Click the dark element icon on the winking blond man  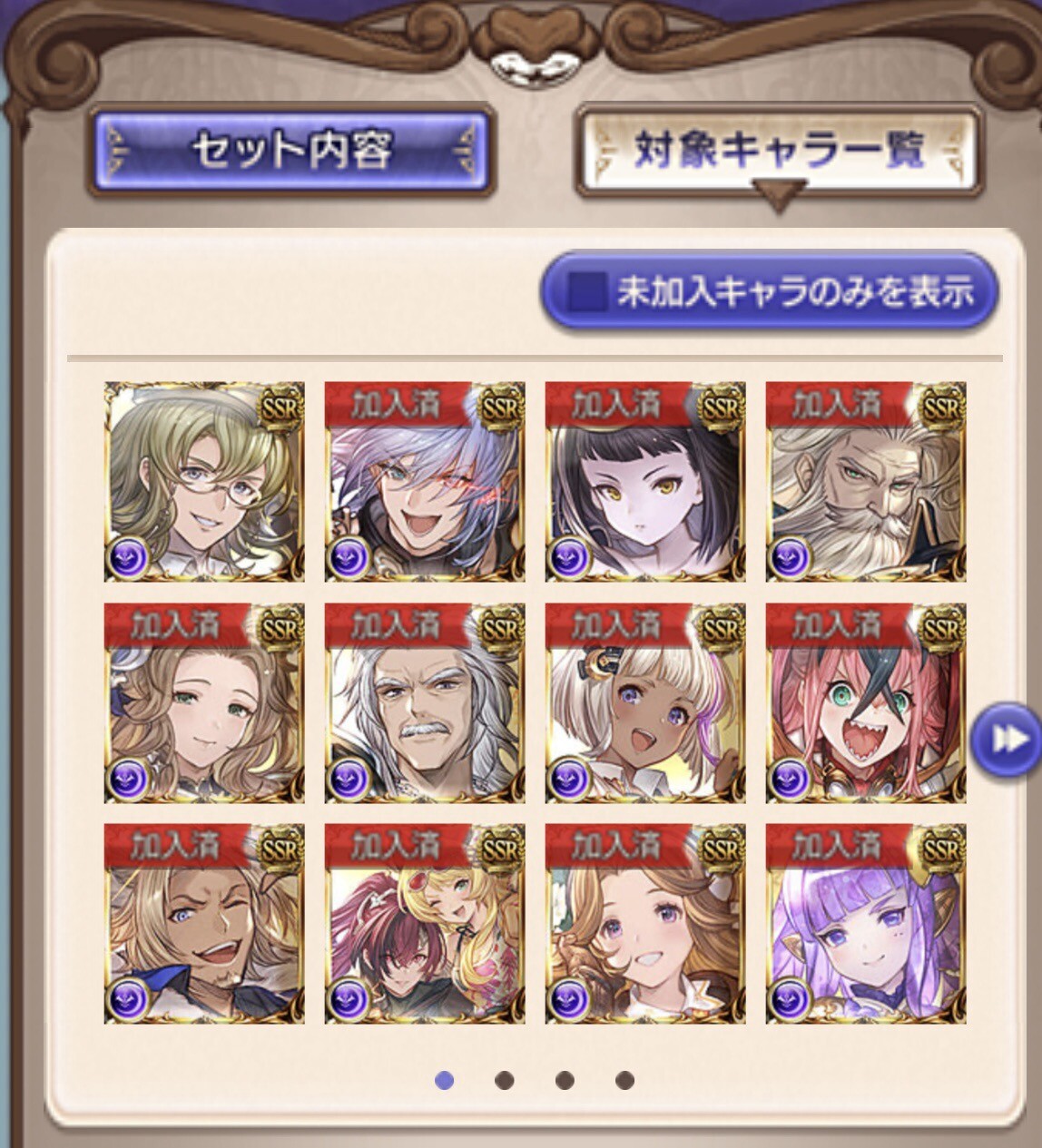coord(129,999)
